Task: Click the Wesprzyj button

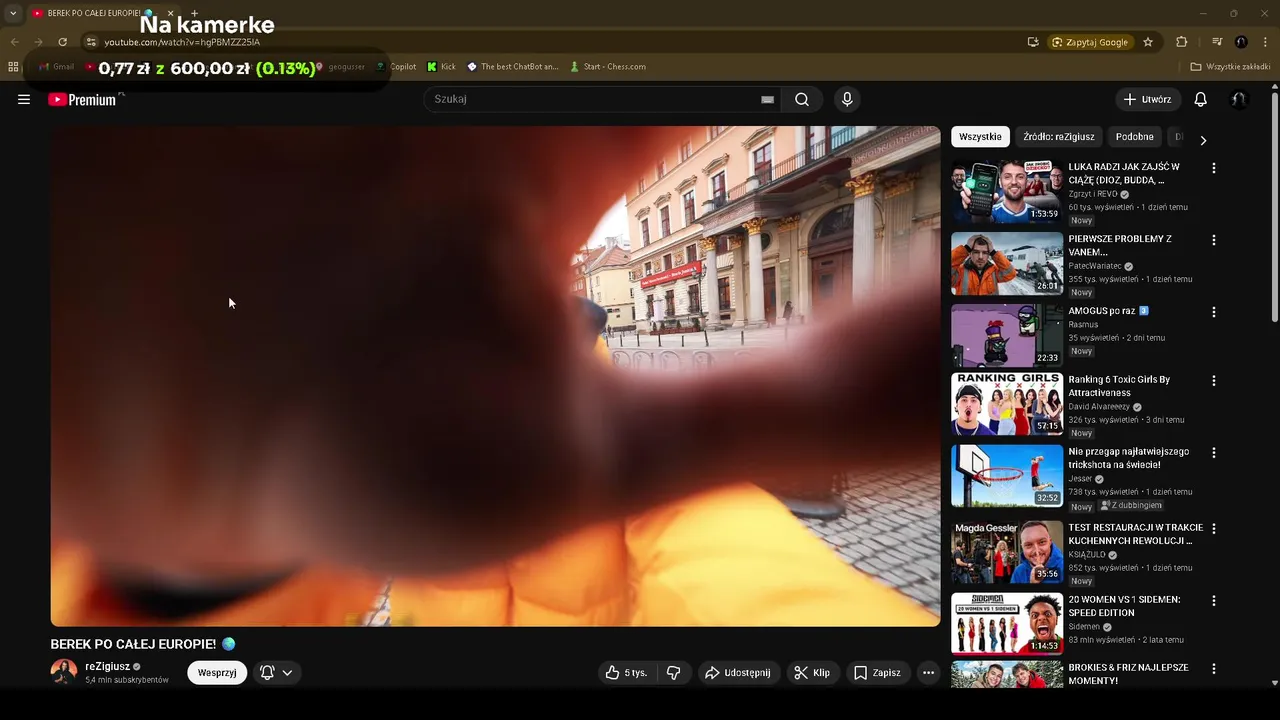Action: [x=217, y=673]
